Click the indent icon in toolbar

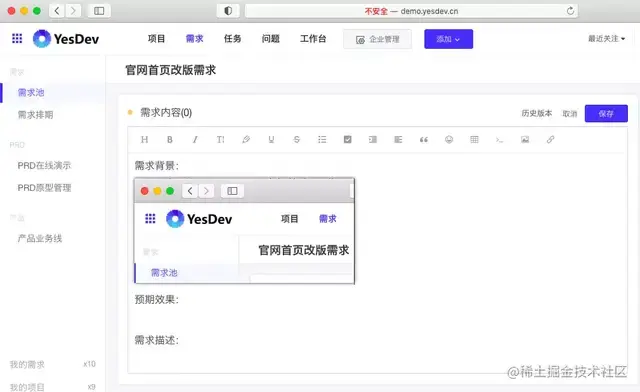point(373,140)
